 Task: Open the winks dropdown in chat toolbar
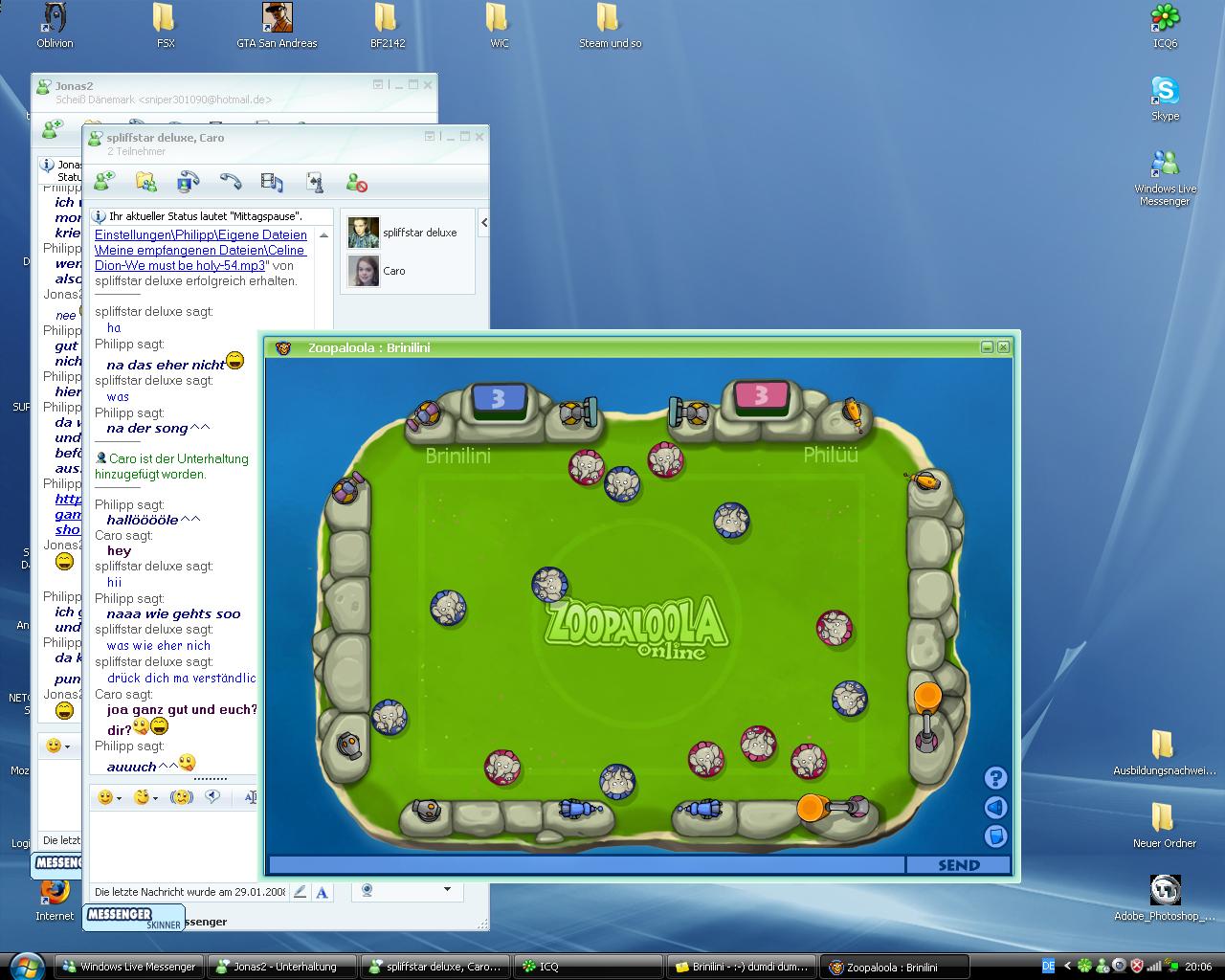tap(145, 796)
